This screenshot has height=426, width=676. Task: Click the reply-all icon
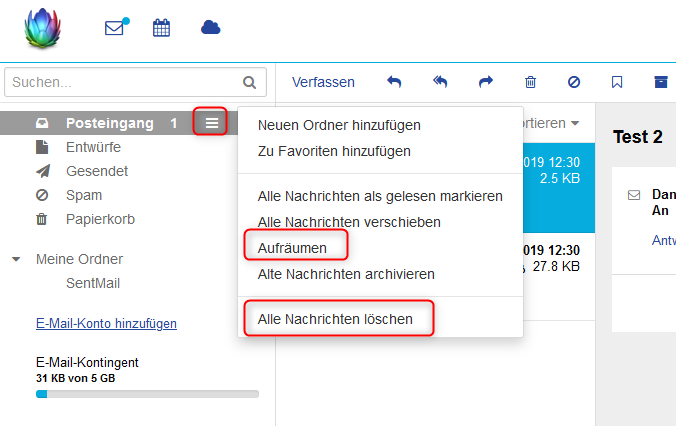[440, 82]
